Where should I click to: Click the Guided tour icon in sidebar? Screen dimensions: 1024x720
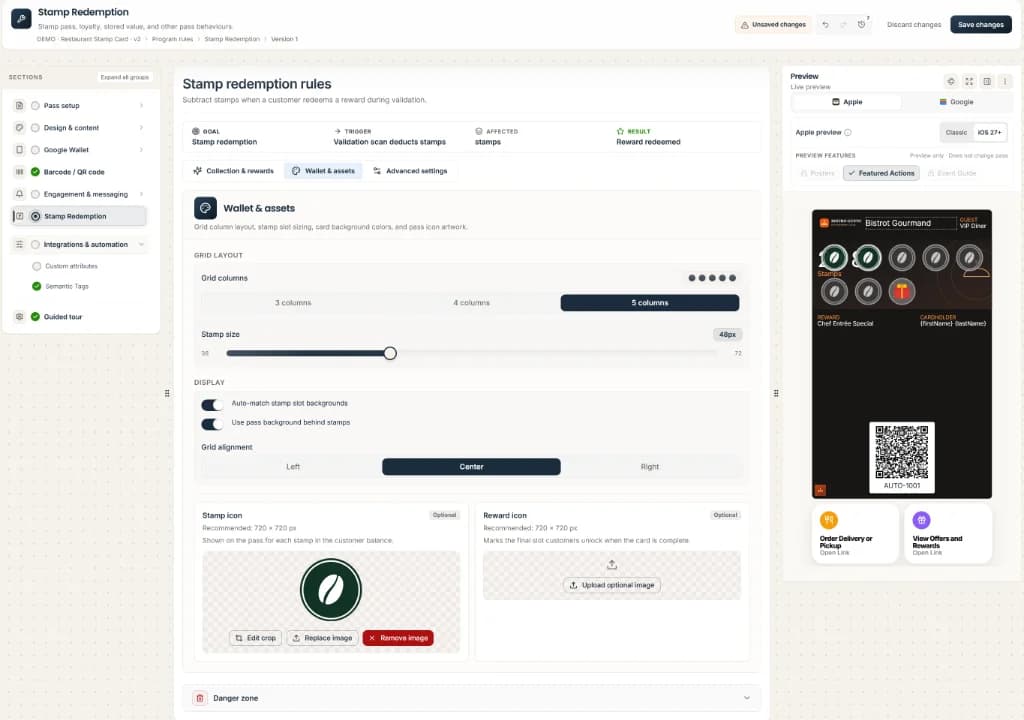coord(19,316)
